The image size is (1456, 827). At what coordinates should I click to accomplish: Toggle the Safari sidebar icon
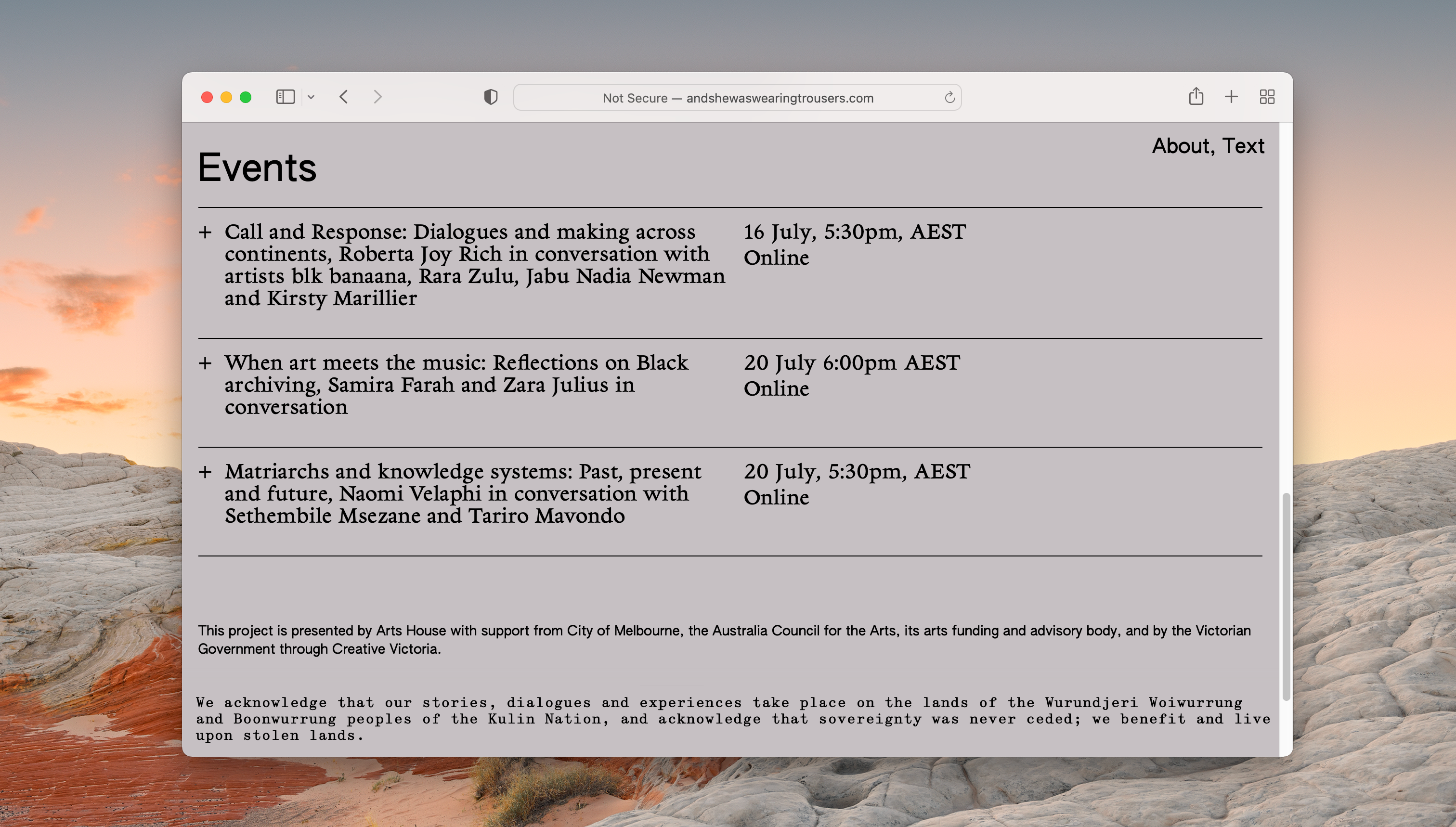pos(285,97)
